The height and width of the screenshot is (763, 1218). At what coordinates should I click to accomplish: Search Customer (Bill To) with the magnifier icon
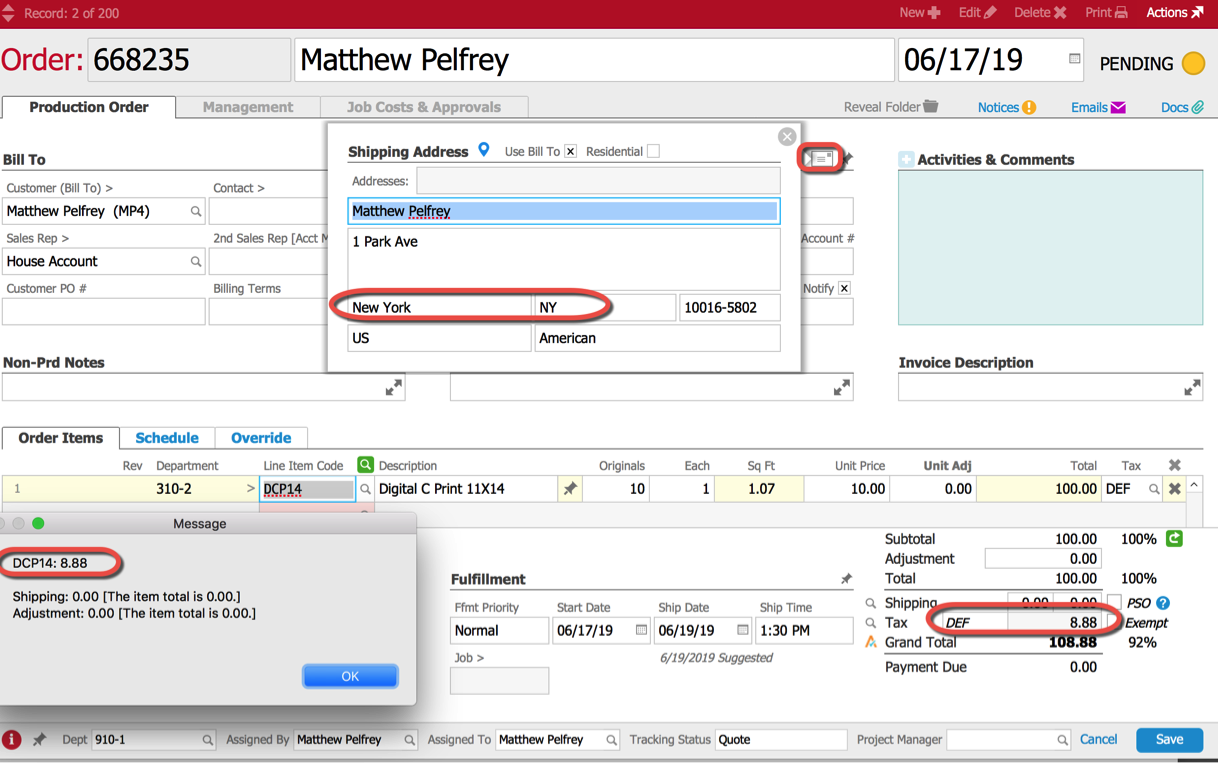(x=196, y=211)
